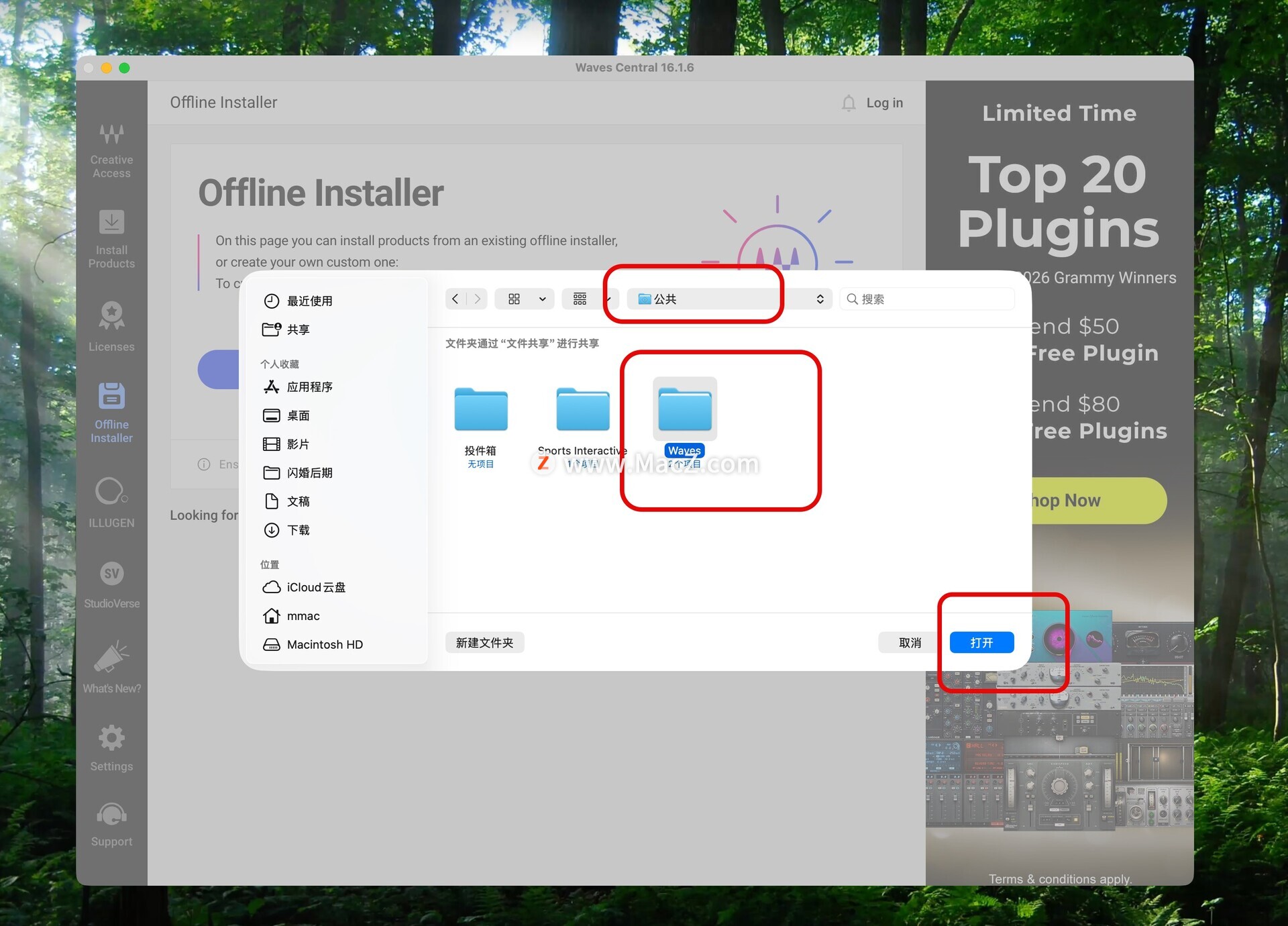This screenshot has height=926, width=1288.
Task: Expand the 公共 folder location dropdown
Action: [729, 299]
